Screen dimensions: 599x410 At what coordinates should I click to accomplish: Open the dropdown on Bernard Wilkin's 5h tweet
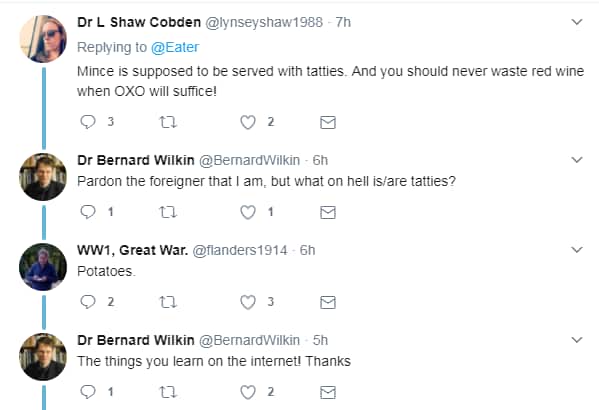[x=577, y=339]
